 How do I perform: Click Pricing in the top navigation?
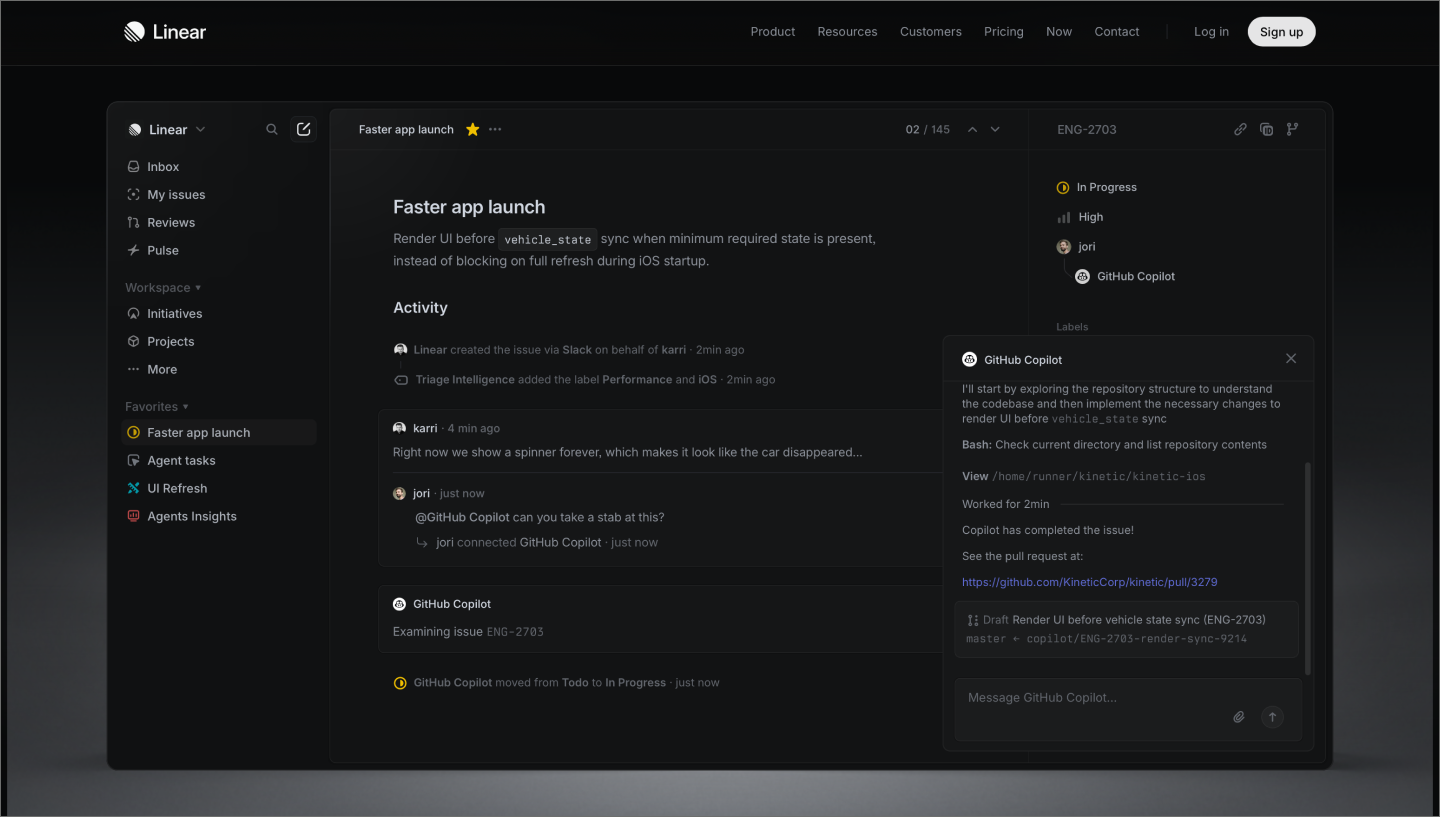(x=1004, y=32)
